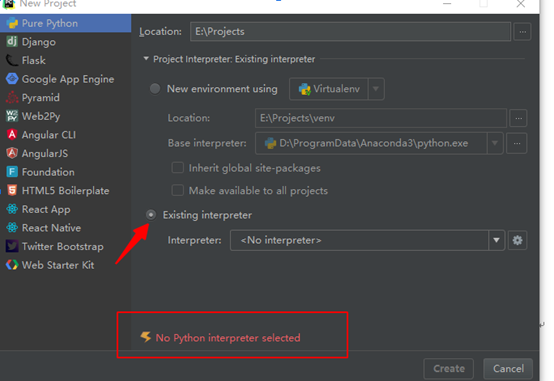Viewport: 554px width, 381px height.
Task: Click the Create button
Action: click(x=449, y=369)
